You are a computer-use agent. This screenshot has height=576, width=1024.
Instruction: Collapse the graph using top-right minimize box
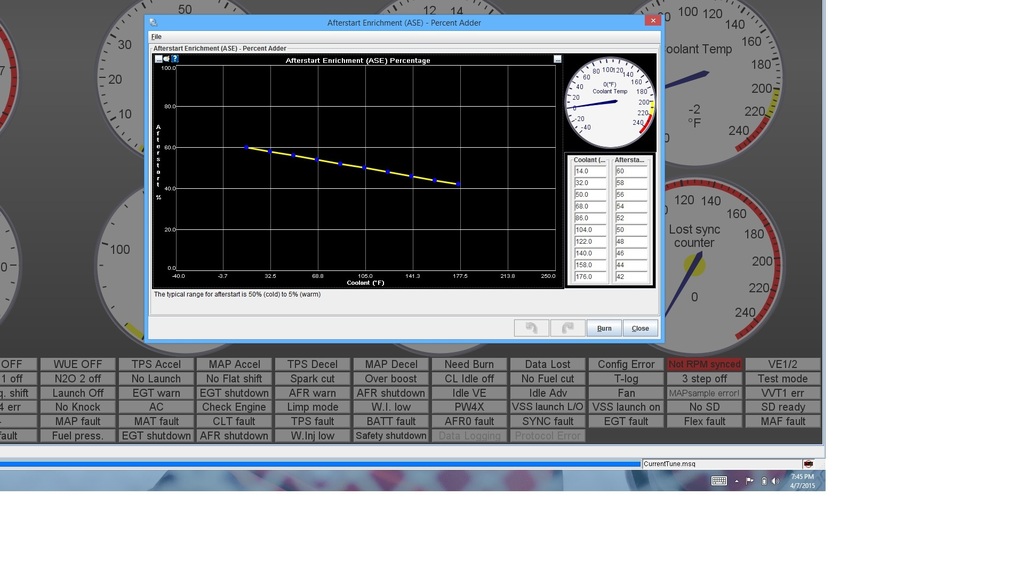pos(558,59)
